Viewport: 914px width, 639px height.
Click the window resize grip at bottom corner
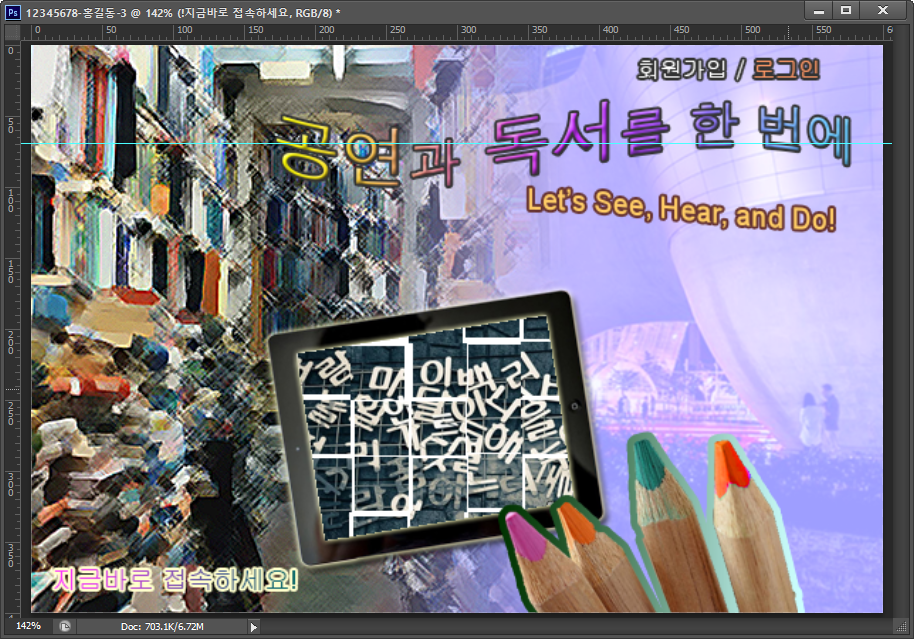tap(901, 627)
